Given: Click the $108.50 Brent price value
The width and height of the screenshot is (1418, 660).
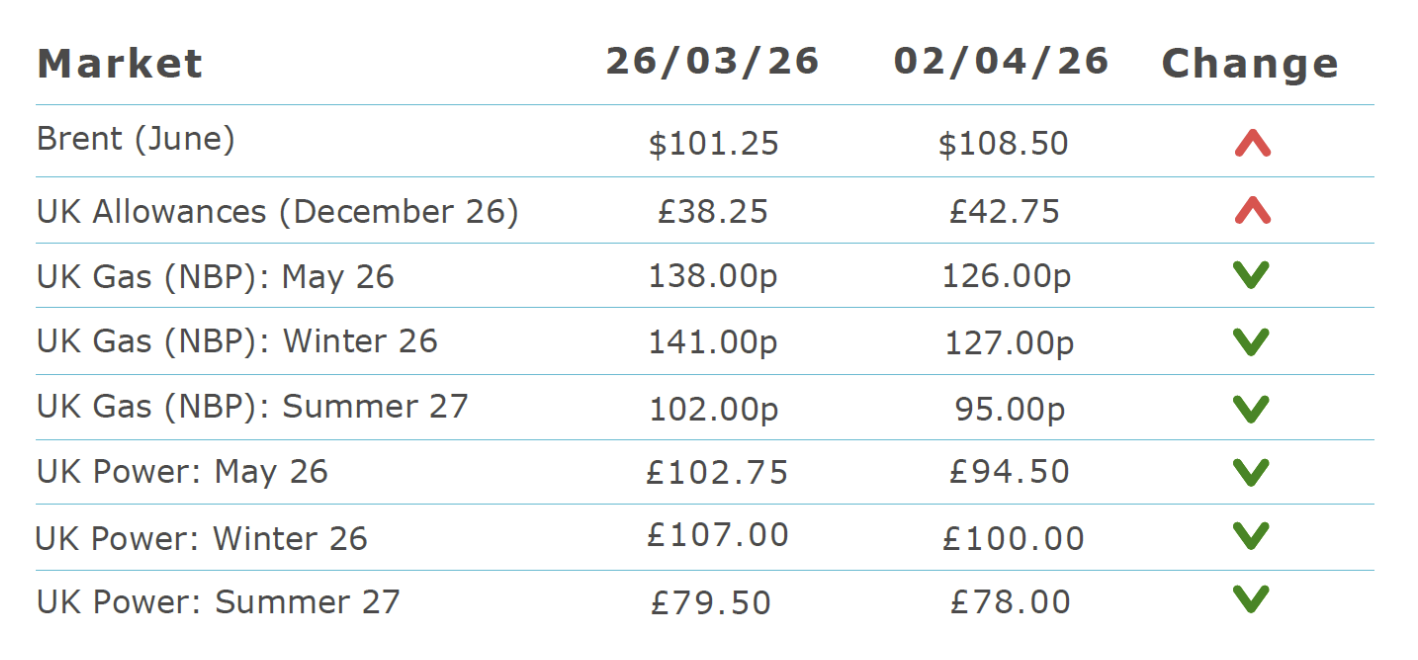Looking at the screenshot, I should click(1003, 144).
